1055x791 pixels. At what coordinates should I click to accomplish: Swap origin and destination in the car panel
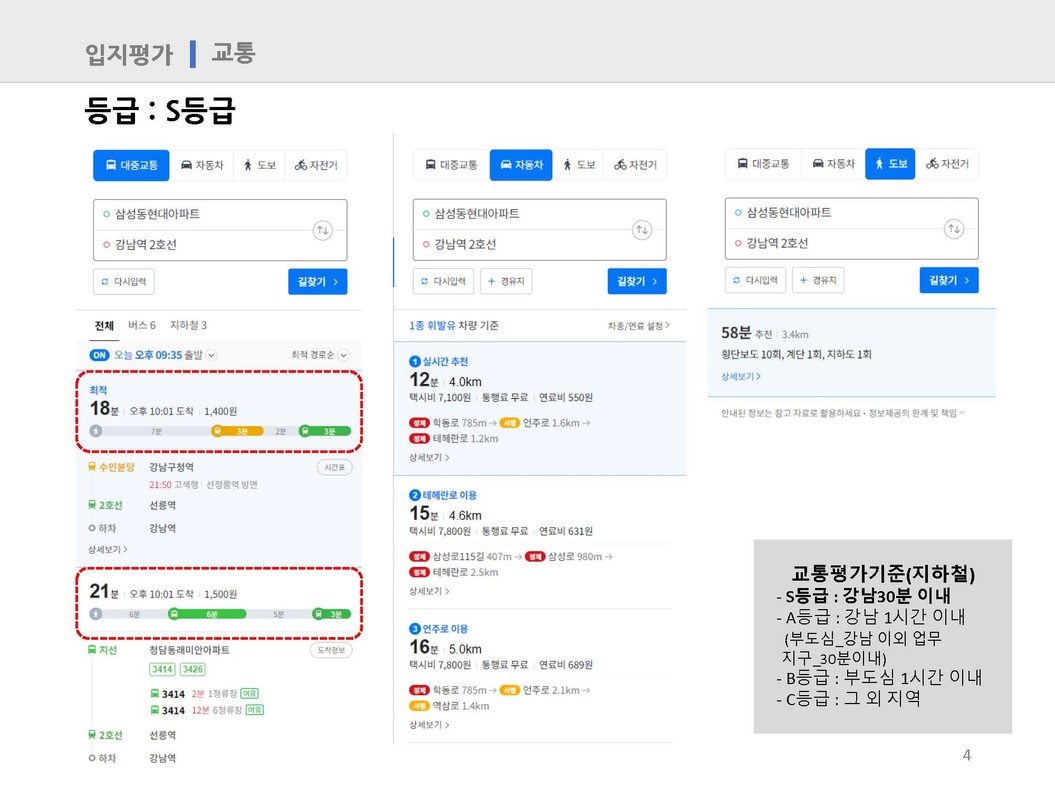[x=643, y=230]
